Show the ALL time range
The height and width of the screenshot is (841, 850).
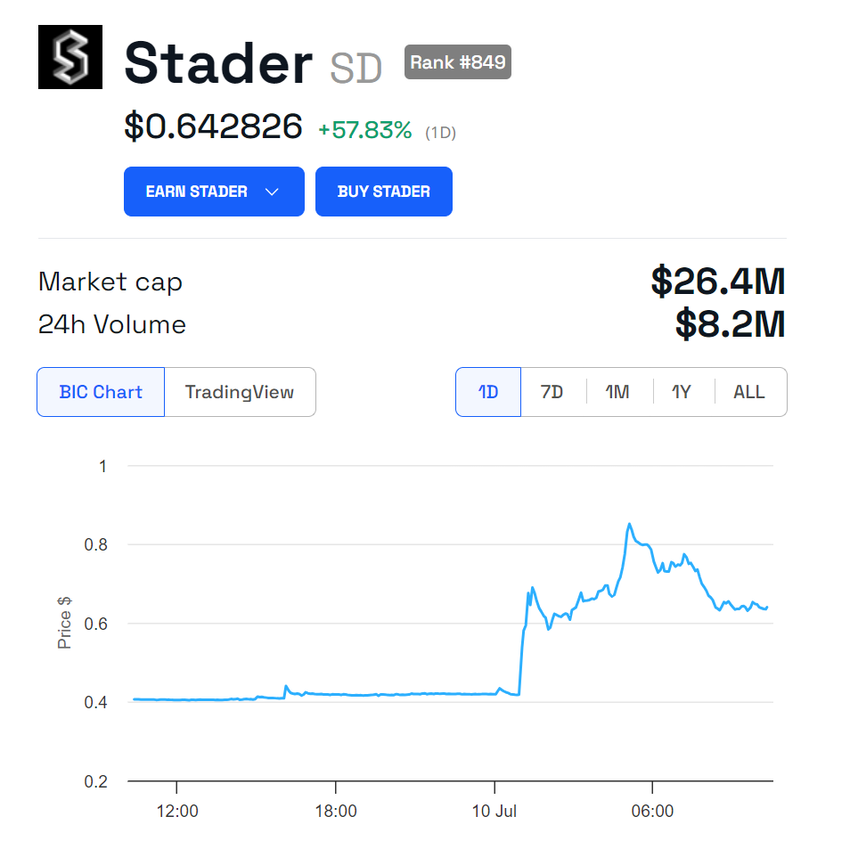749,392
